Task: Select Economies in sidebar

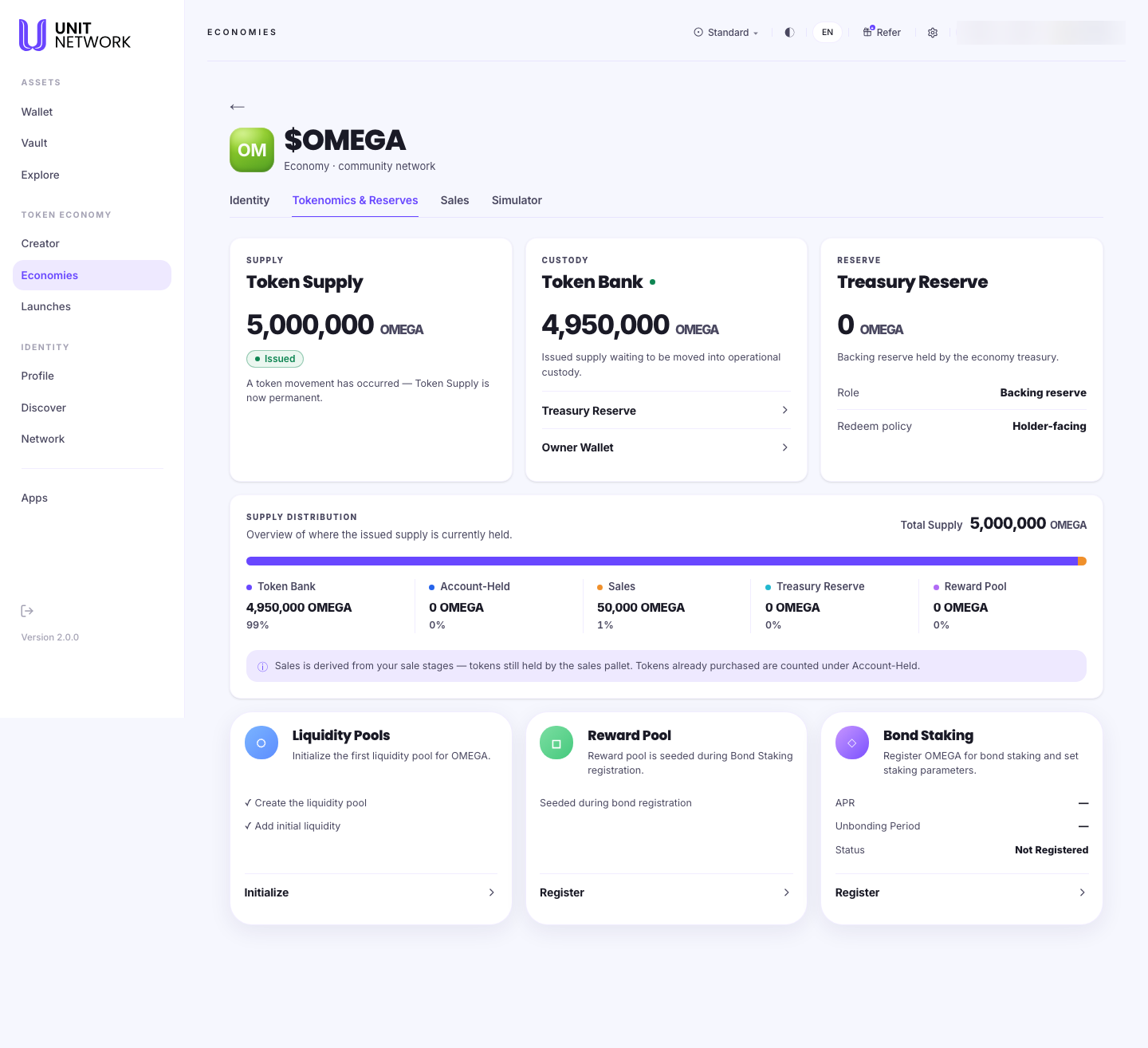Action: click(92, 275)
